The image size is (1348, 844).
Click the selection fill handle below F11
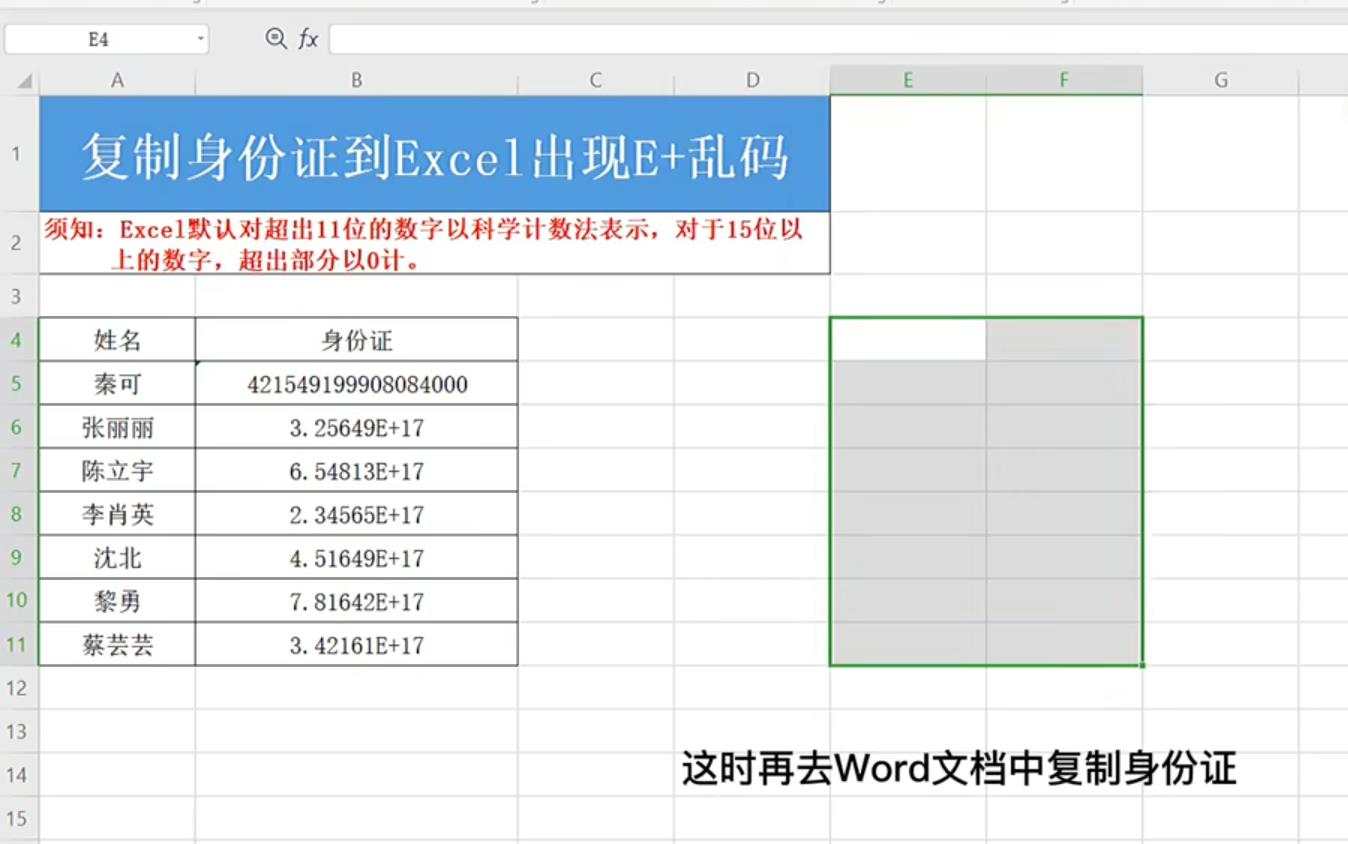click(x=1142, y=665)
